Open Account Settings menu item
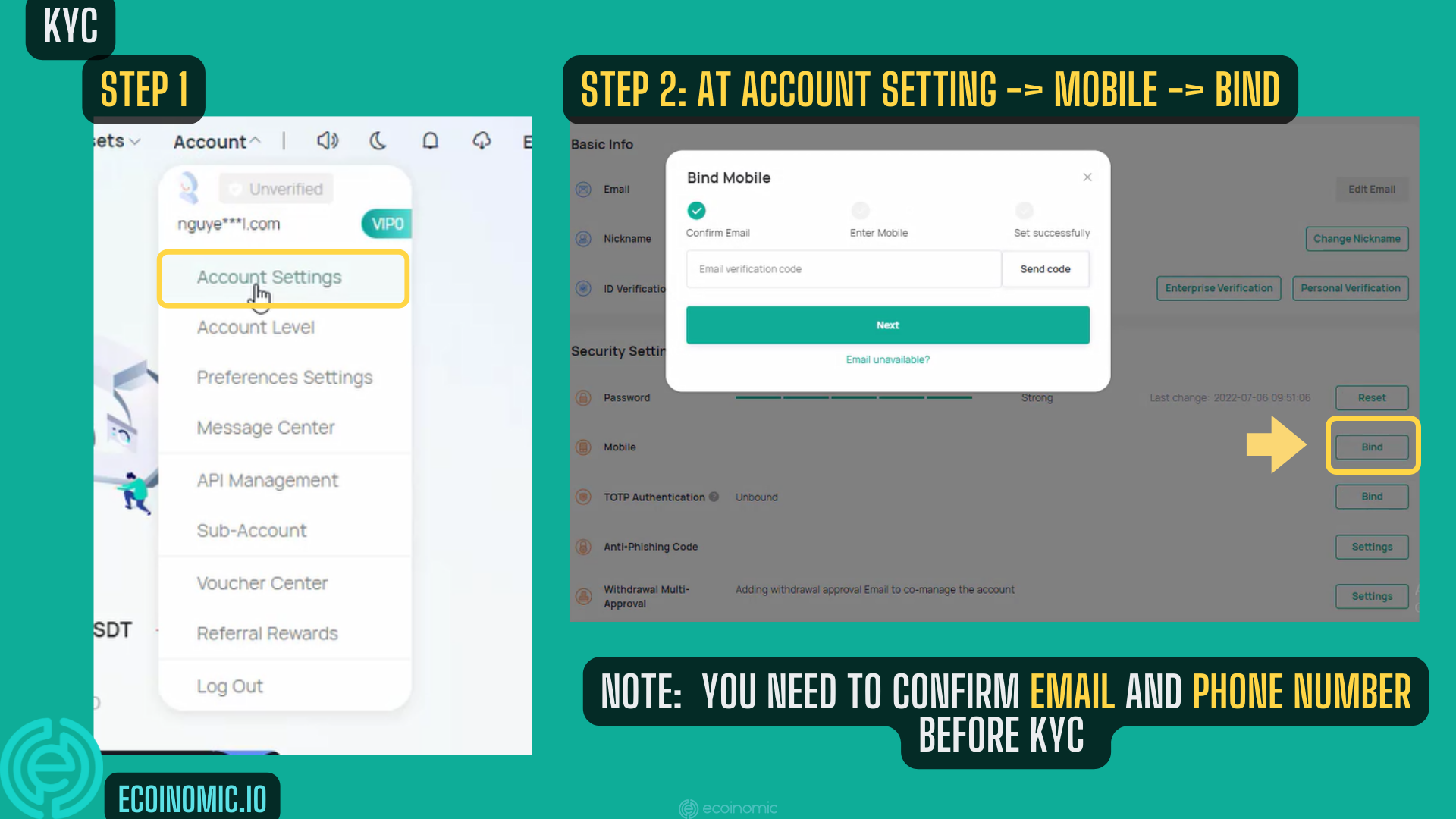Image resolution: width=1456 pixels, height=819 pixels. [269, 276]
